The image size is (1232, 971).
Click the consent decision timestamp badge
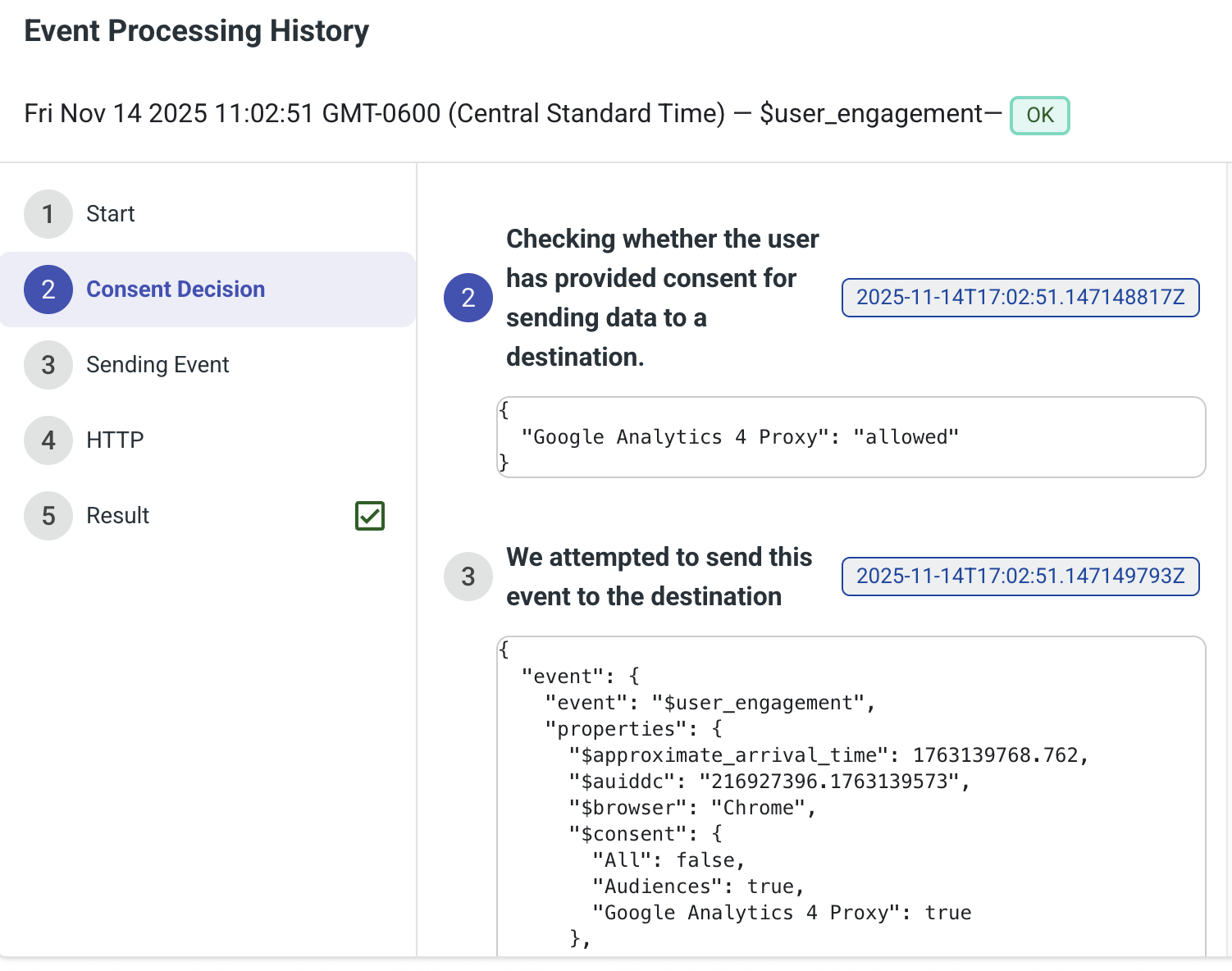pos(1020,298)
